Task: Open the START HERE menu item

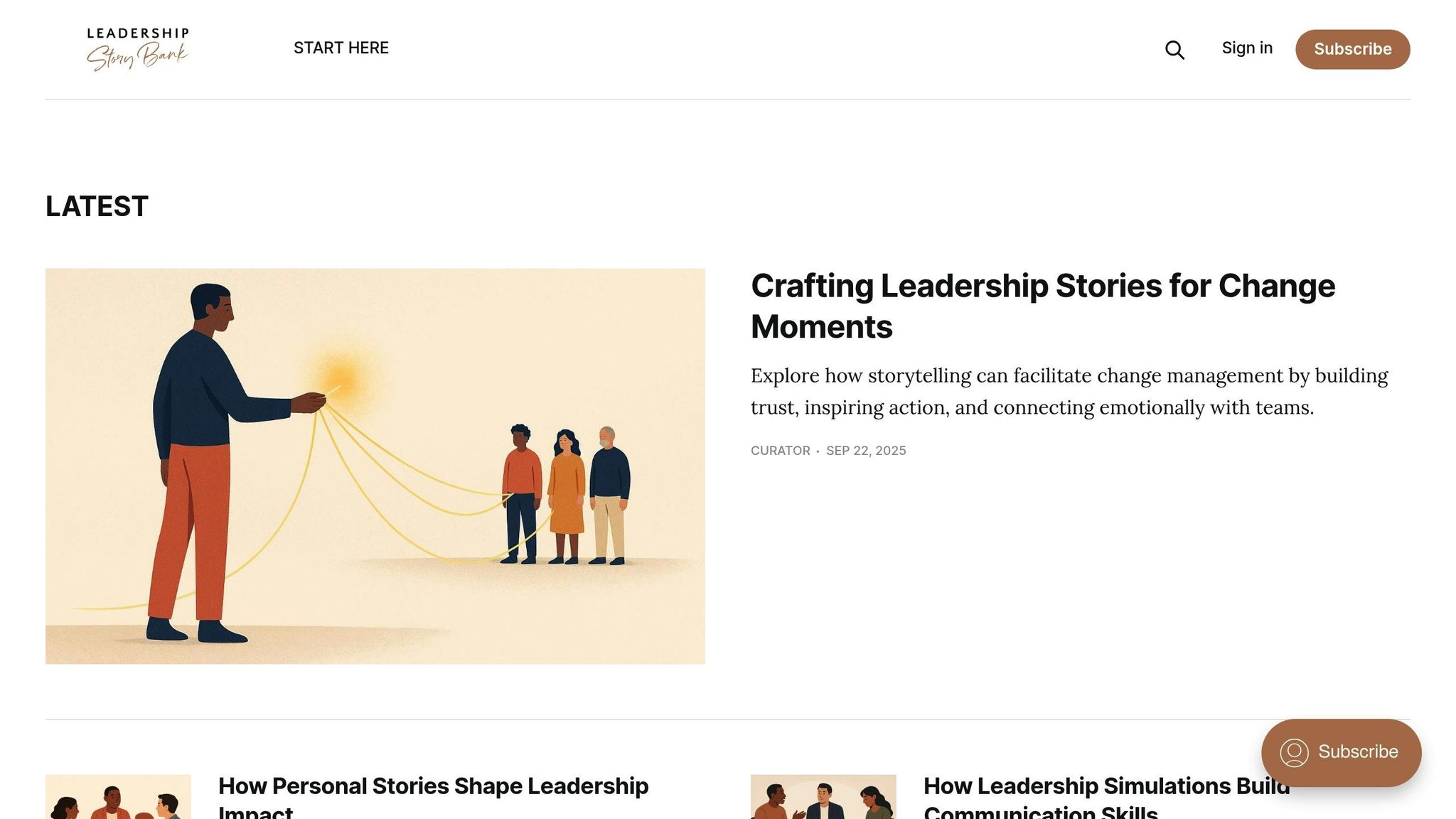Action: pyautogui.click(x=341, y=48)
